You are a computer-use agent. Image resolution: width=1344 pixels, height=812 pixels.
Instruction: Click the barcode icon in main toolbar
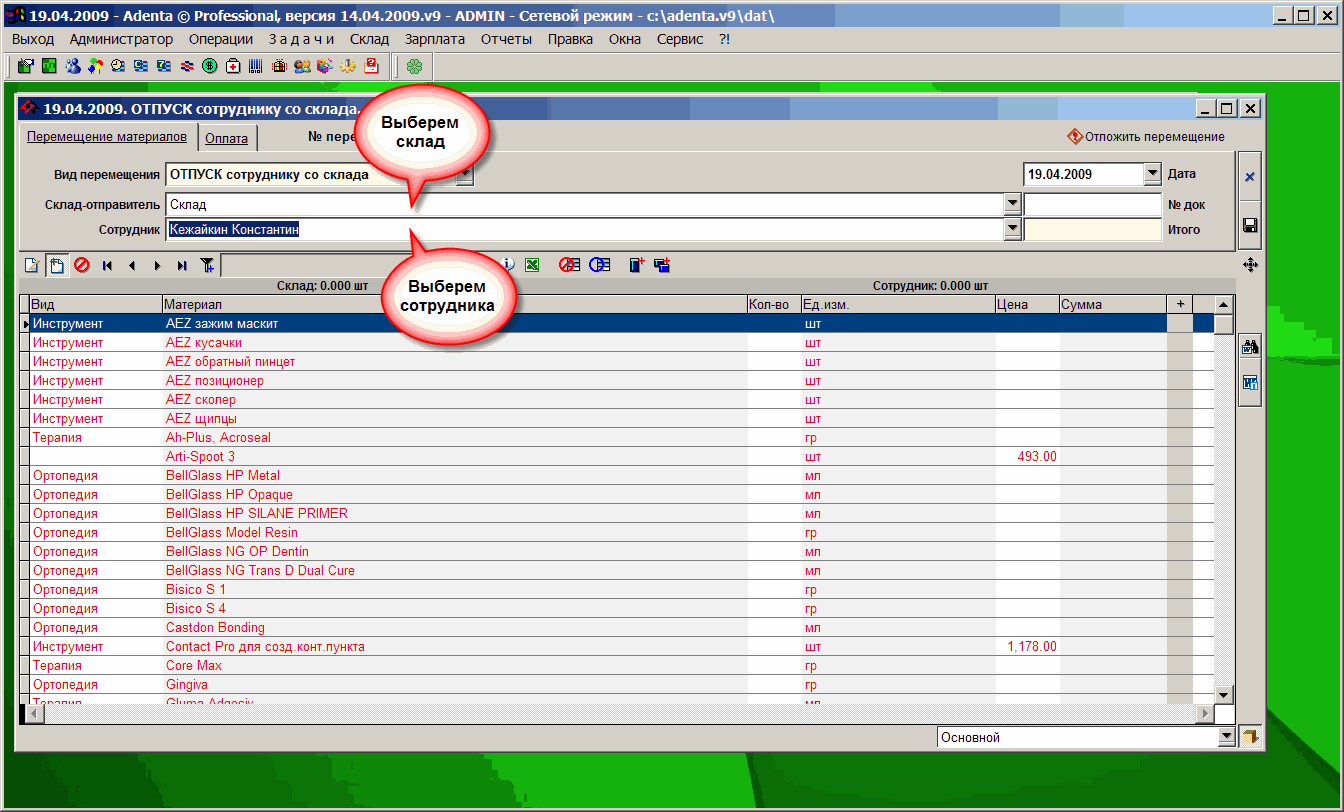point(256,67)
